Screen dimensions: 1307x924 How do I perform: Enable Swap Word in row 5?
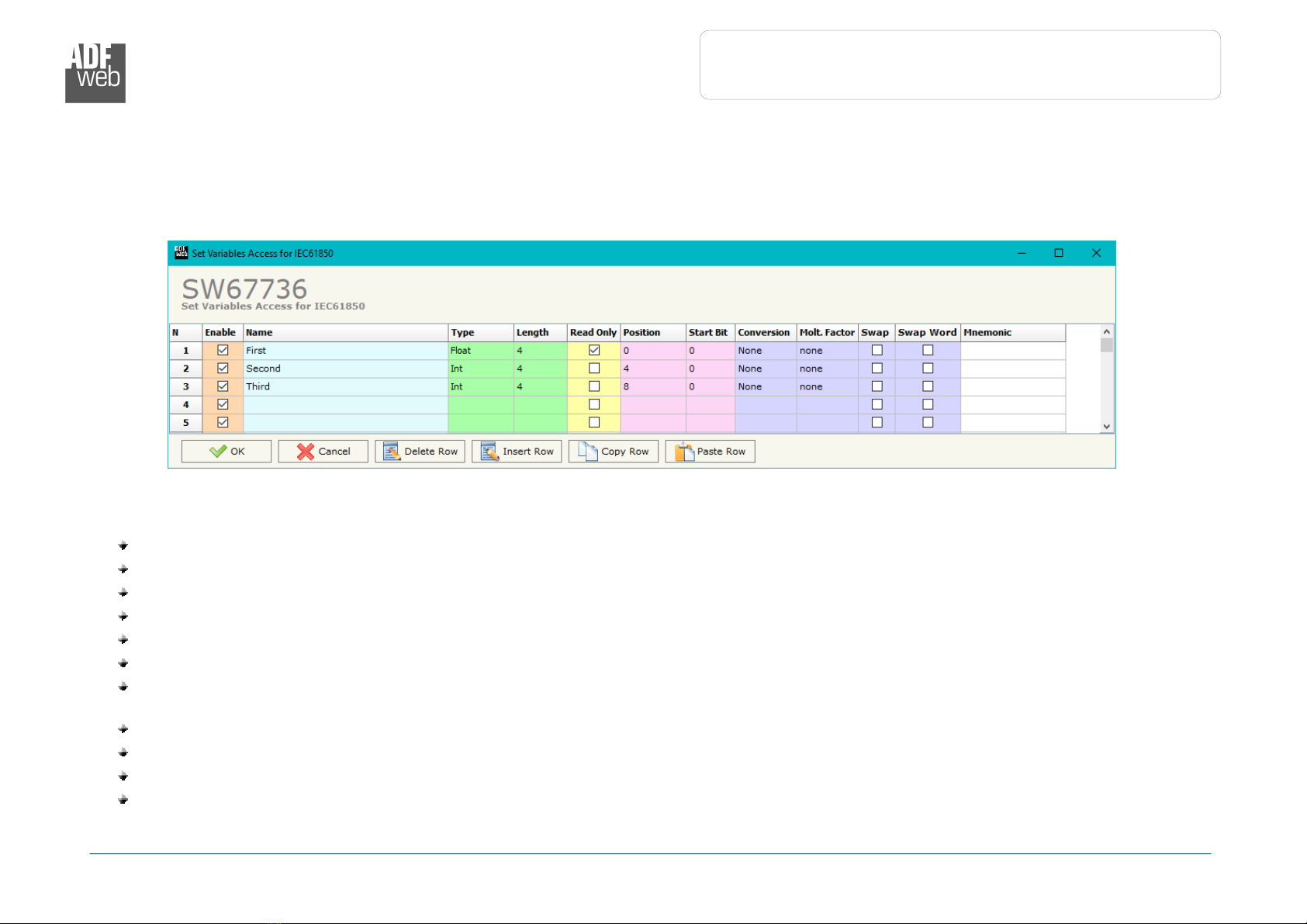[928, 423]
